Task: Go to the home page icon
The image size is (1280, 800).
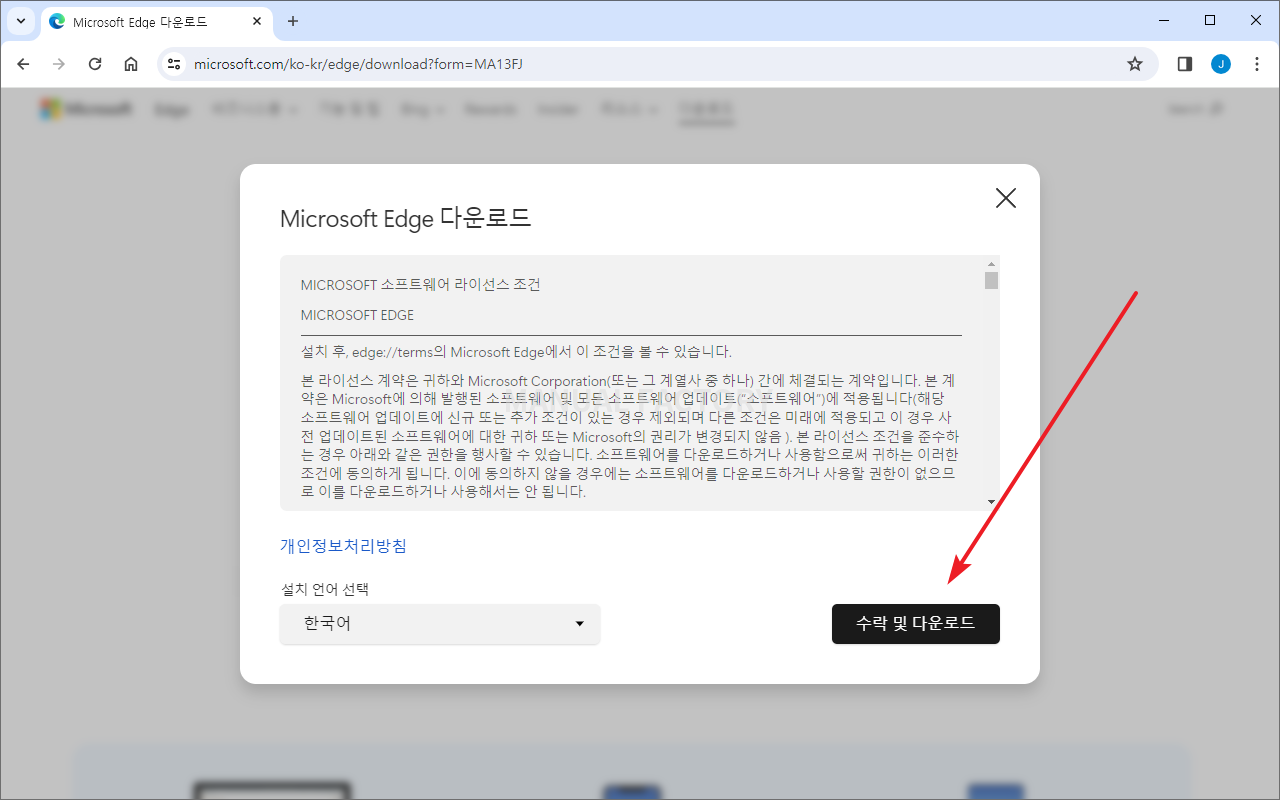Action: click(x=131, y=64)
